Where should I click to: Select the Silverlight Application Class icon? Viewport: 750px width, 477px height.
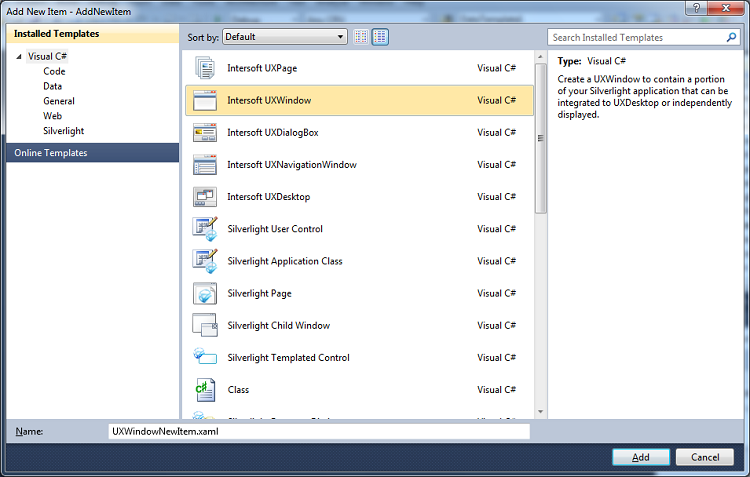click(x=205, y=261)
